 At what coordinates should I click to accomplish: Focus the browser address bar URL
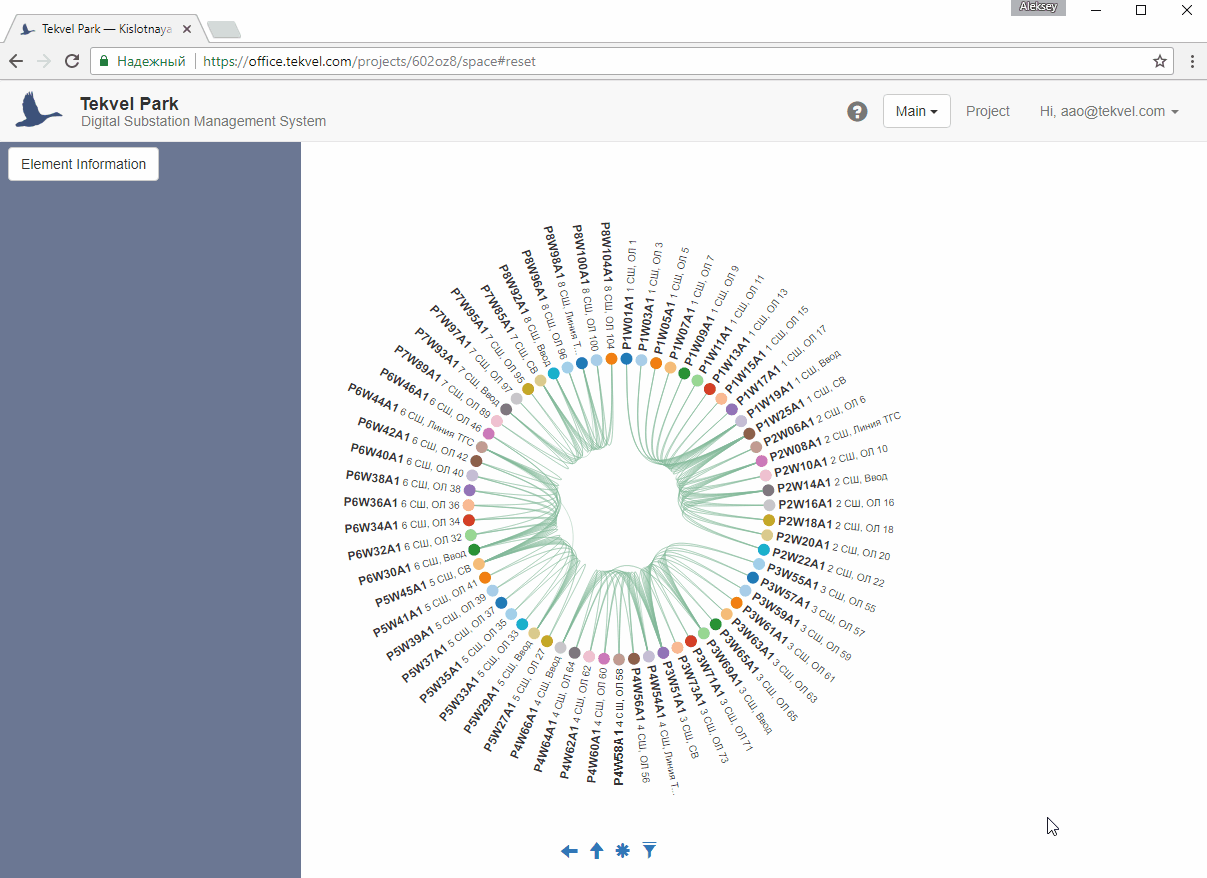pyautogui.click(x=369, y=61)
